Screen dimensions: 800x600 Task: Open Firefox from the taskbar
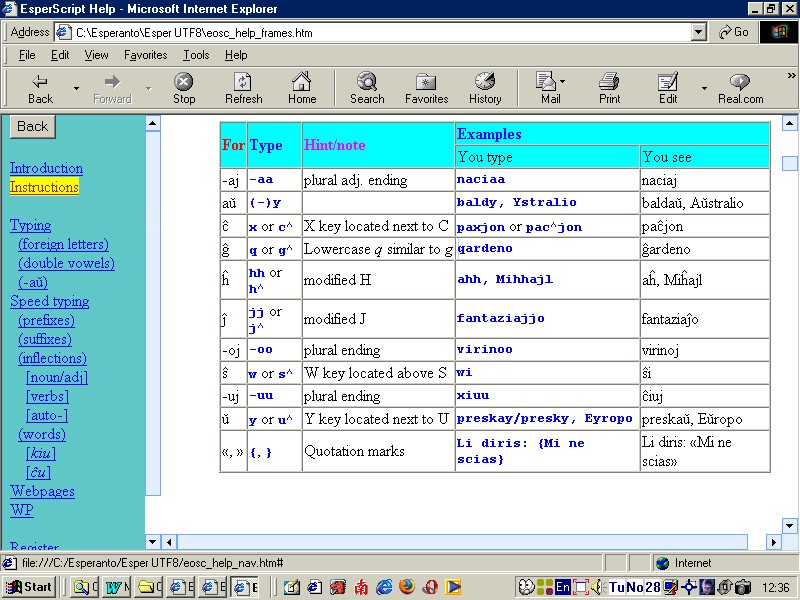click(x=407, y=587)
